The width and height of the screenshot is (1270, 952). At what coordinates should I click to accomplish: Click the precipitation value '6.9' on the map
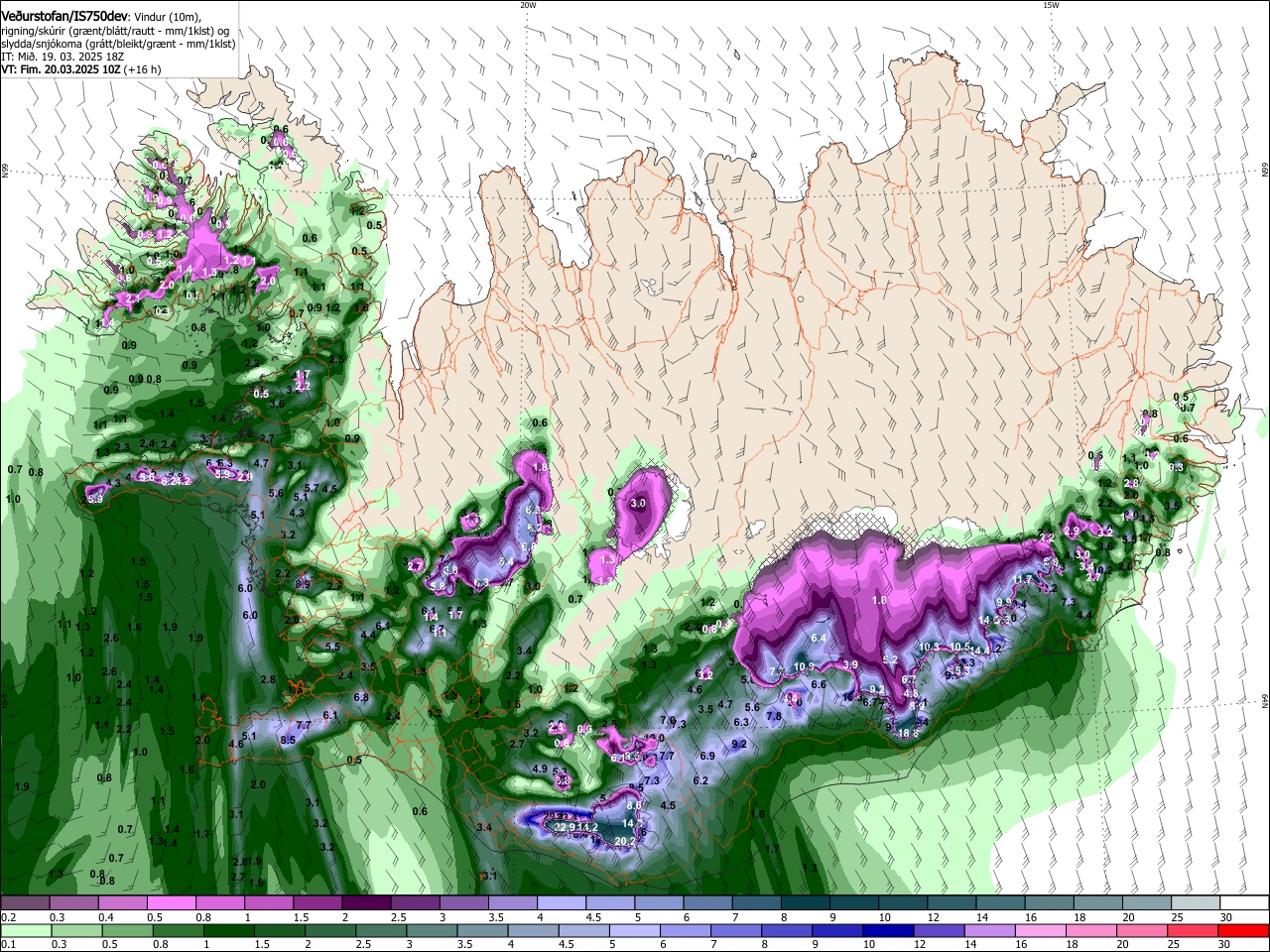[x=707, y=756]
